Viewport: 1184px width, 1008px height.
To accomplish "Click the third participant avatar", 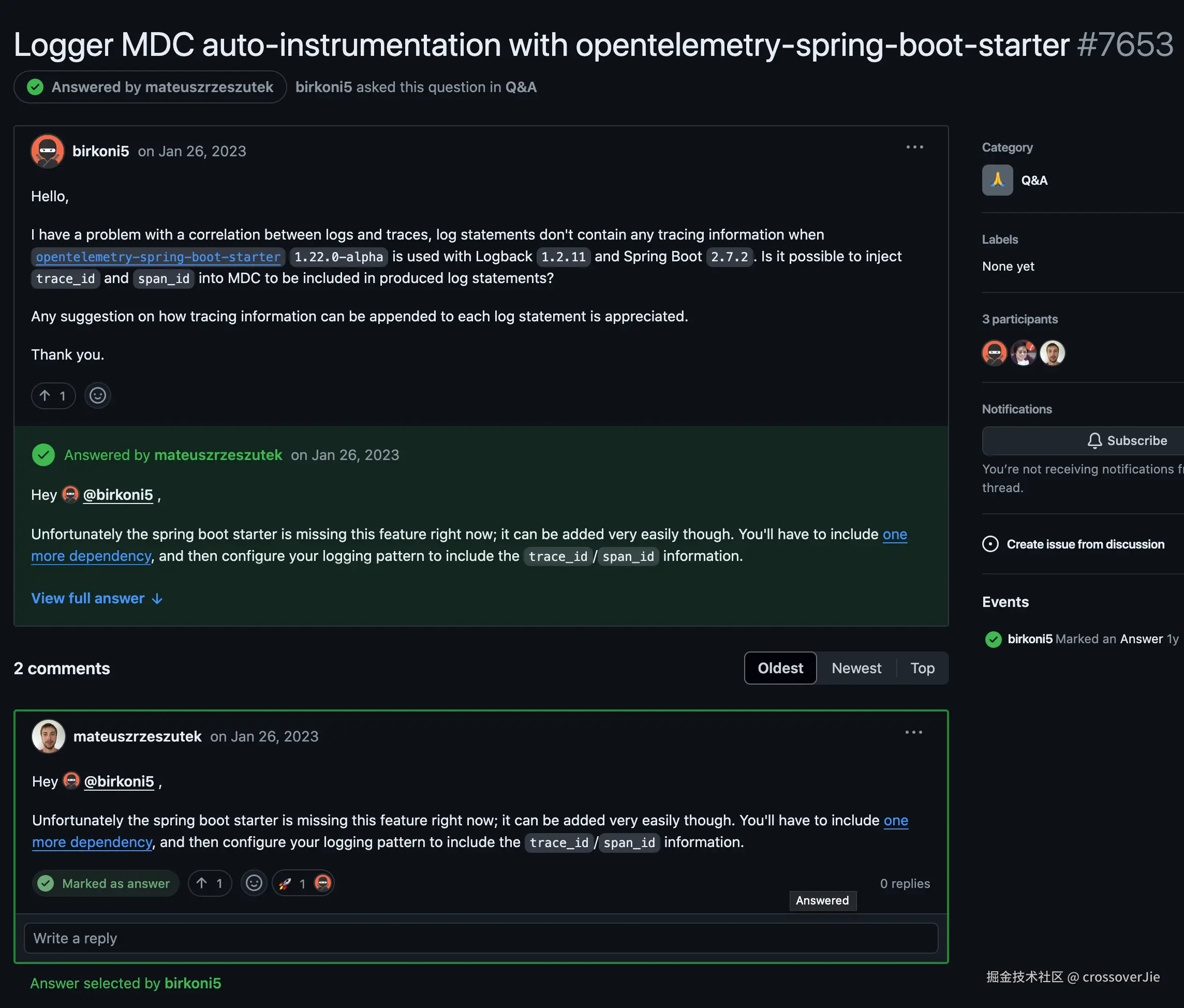I will pos(1052,352).
